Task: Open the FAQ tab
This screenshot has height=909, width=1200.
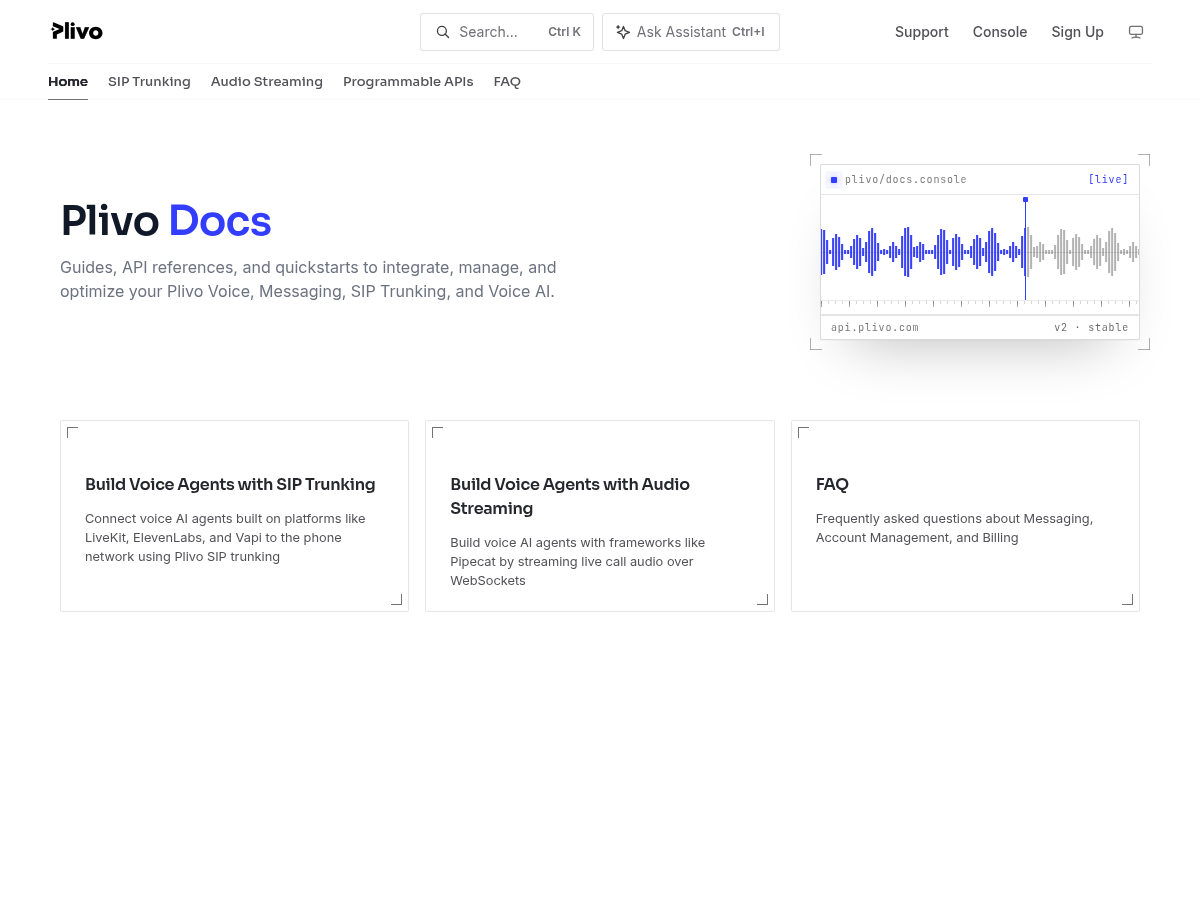Action: (507, 82)
